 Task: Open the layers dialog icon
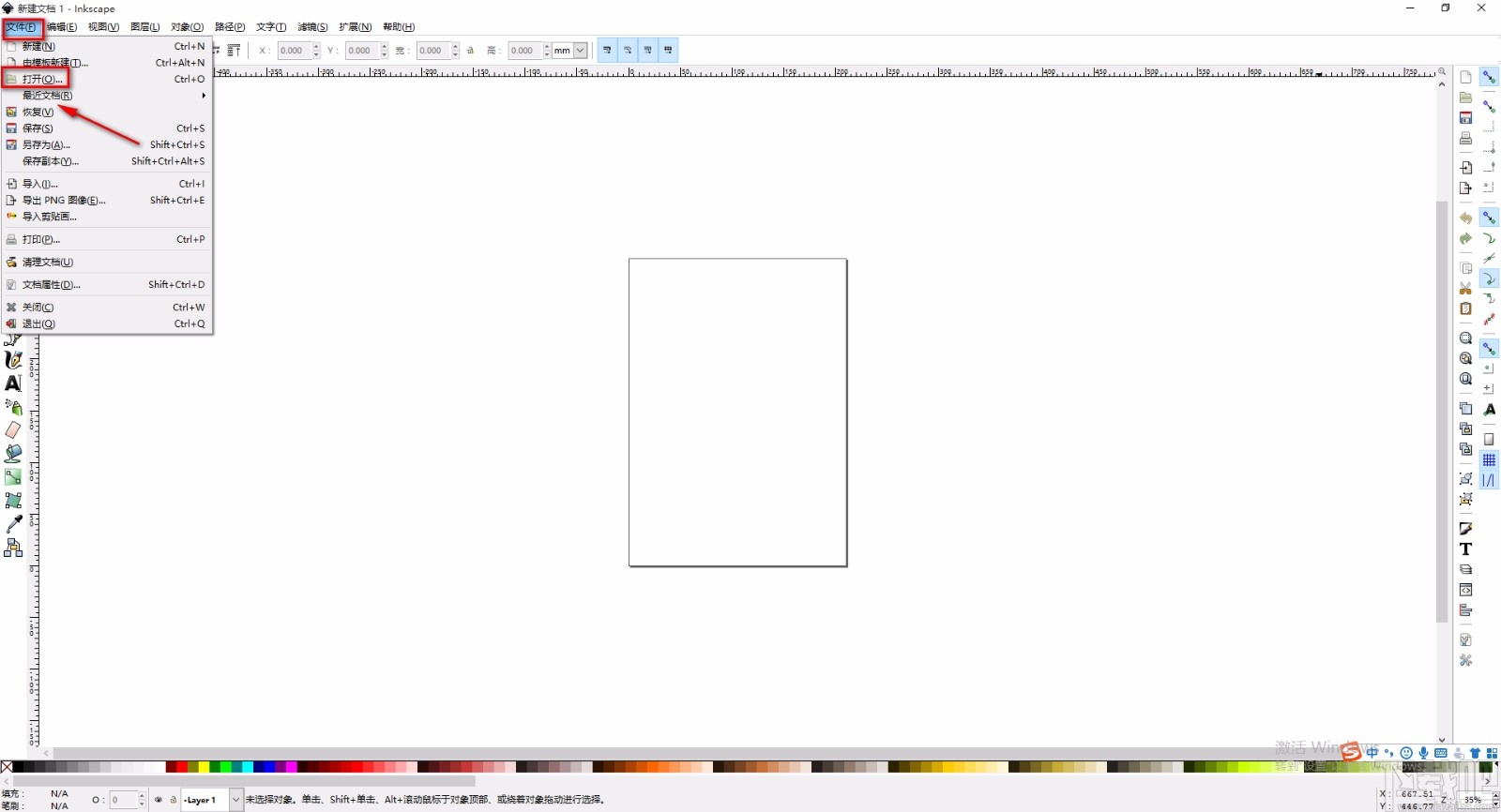[x=1465, y=570]
